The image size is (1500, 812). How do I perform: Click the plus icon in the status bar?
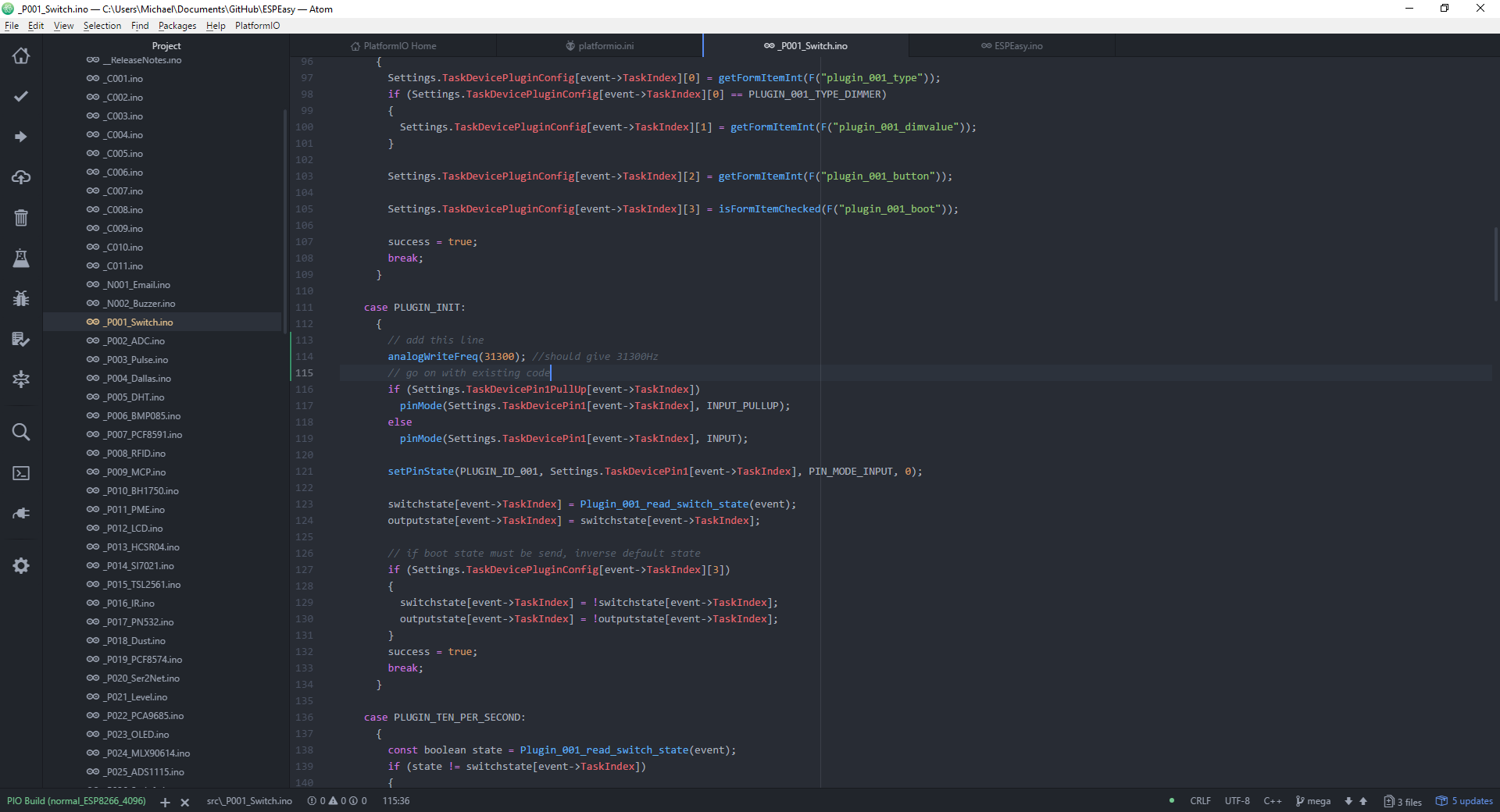pos(165,802)
